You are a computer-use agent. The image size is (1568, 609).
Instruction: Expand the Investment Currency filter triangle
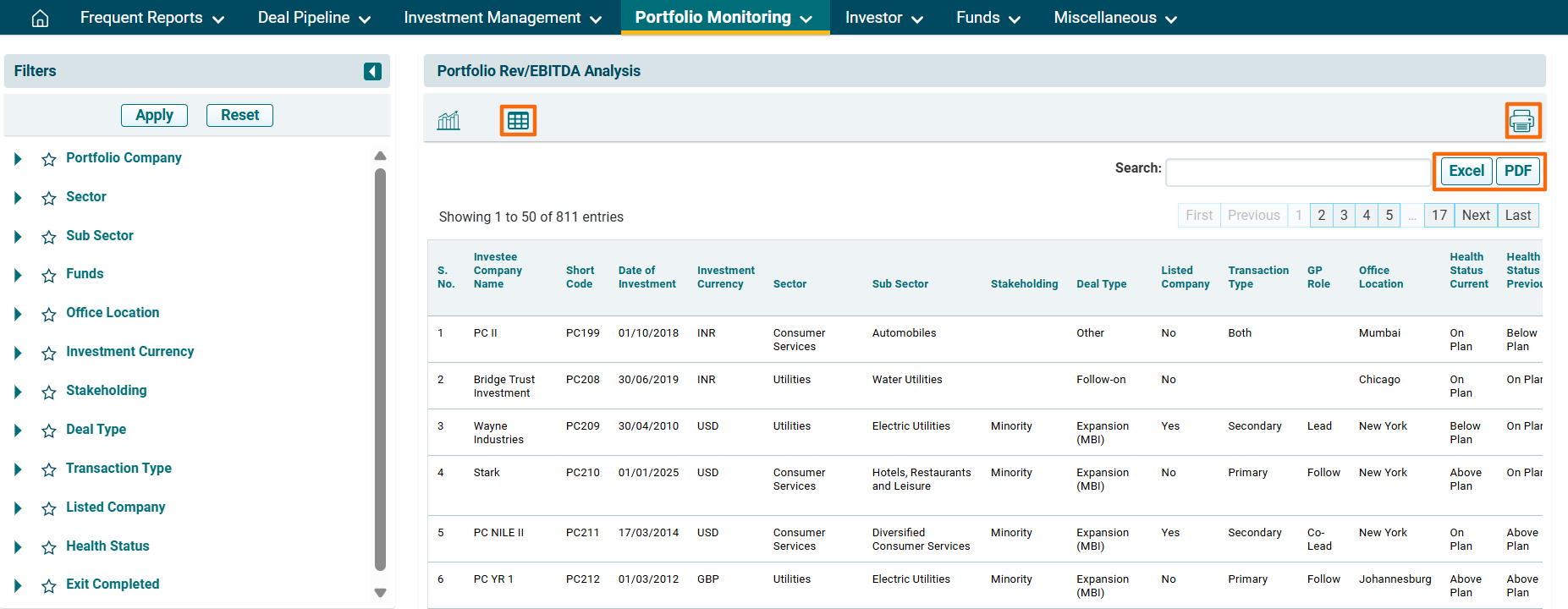[18, 353]
